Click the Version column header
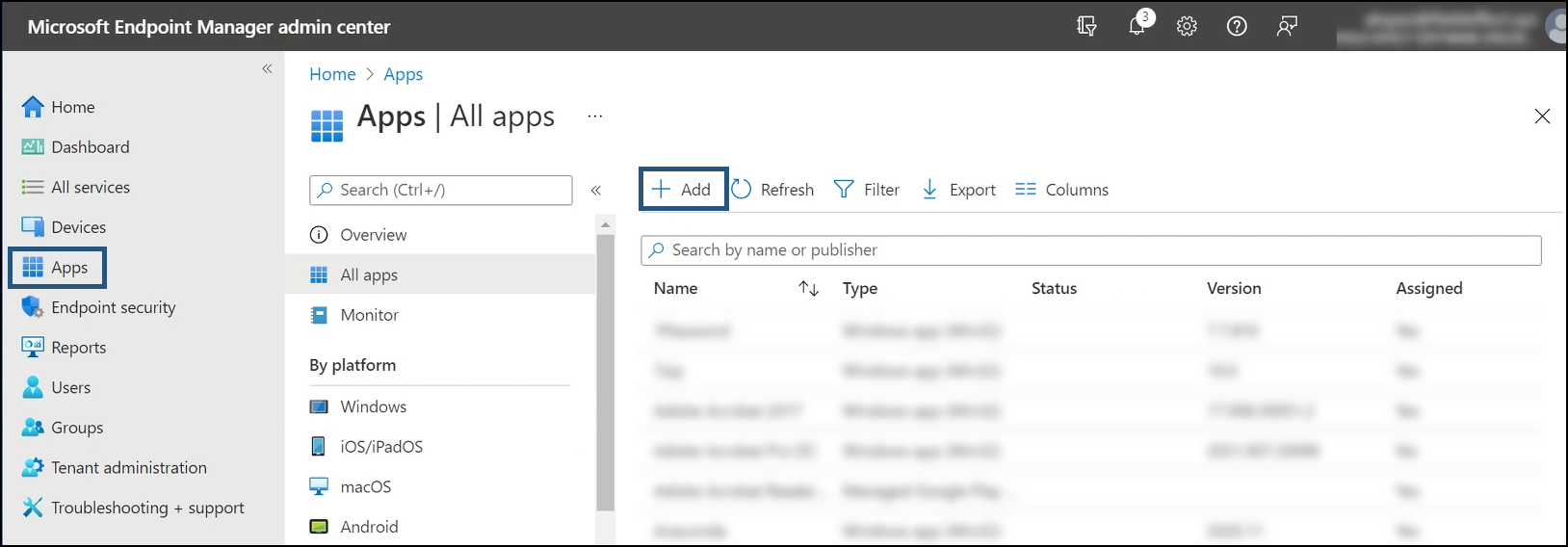 pyautogui.click(x=1234, y=288)
